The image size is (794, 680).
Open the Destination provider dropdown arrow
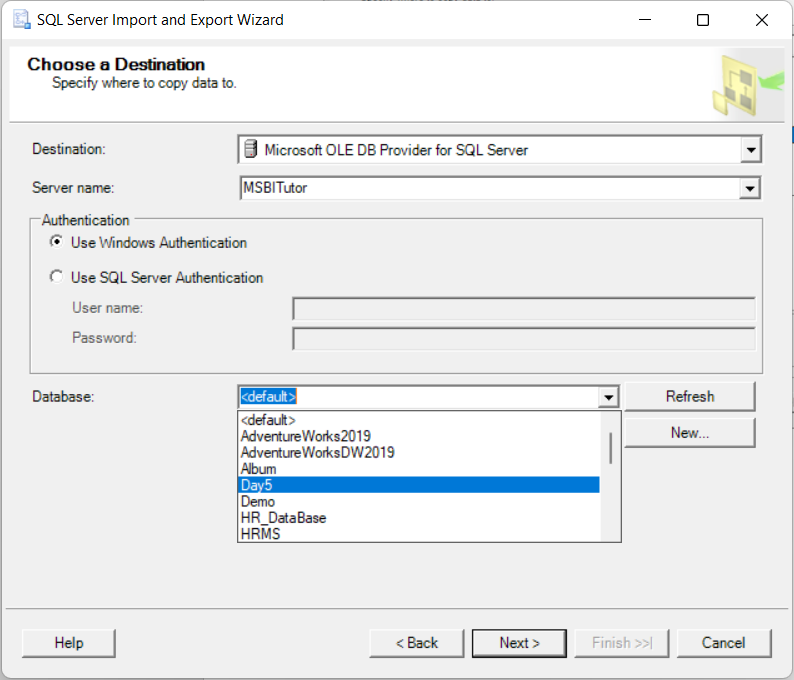point(750,150)
